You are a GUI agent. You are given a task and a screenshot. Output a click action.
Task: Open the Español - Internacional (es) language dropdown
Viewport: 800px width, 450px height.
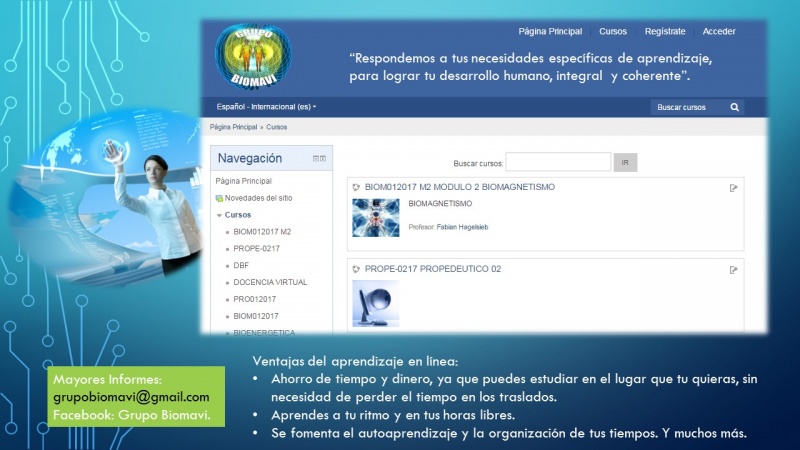266,107
